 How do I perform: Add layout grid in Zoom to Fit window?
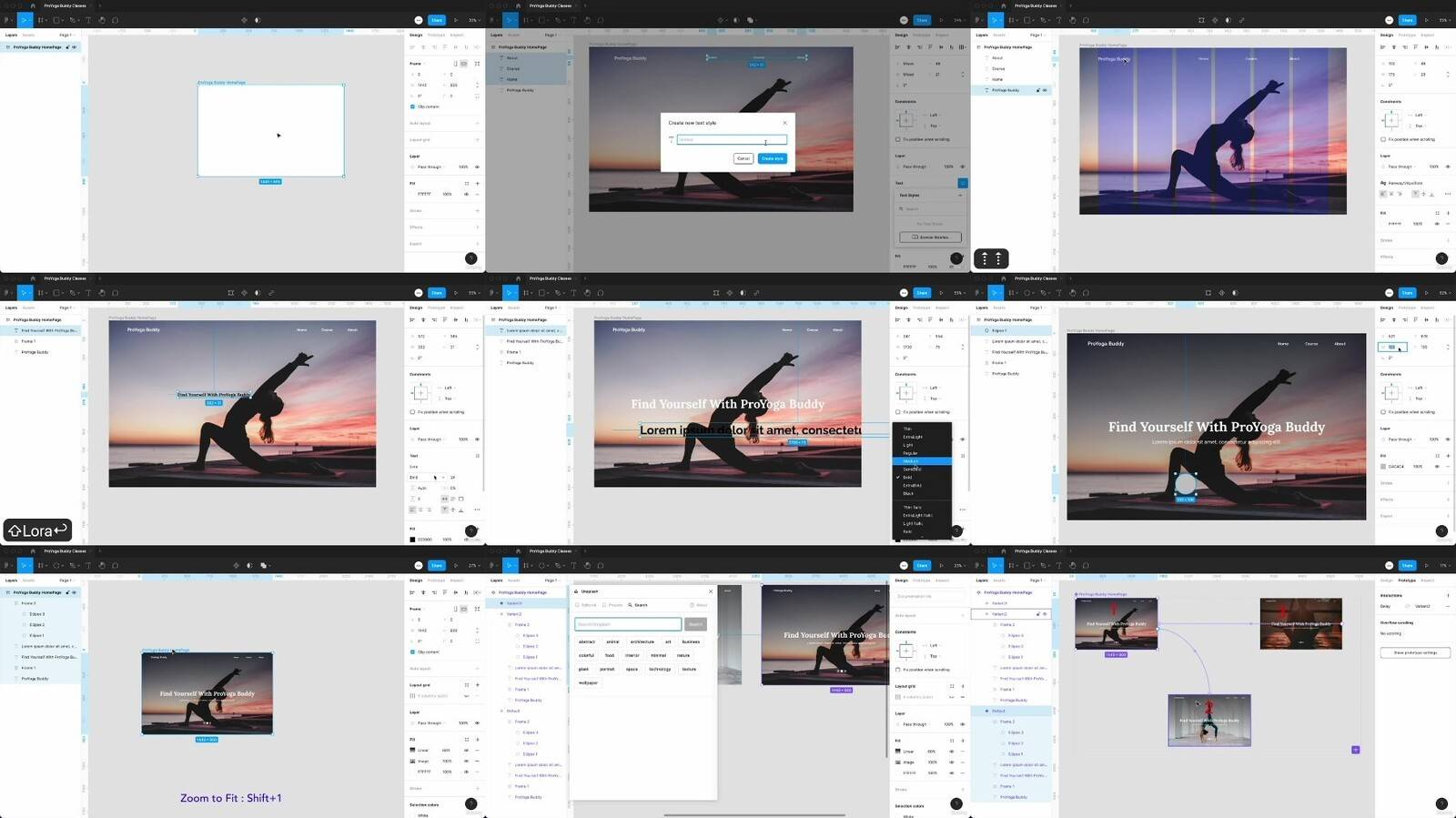click(477, 685)
